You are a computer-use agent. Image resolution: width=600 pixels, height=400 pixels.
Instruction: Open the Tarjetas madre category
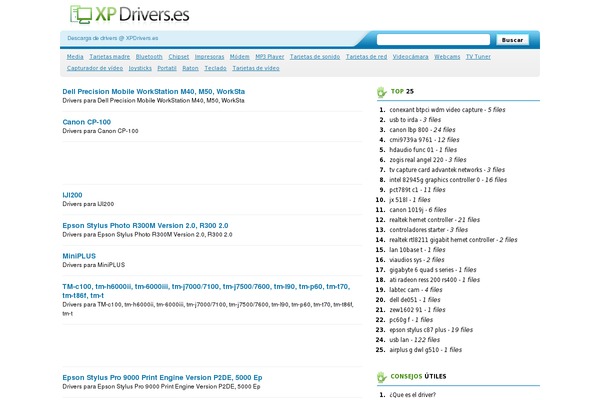tap(110, 57)
